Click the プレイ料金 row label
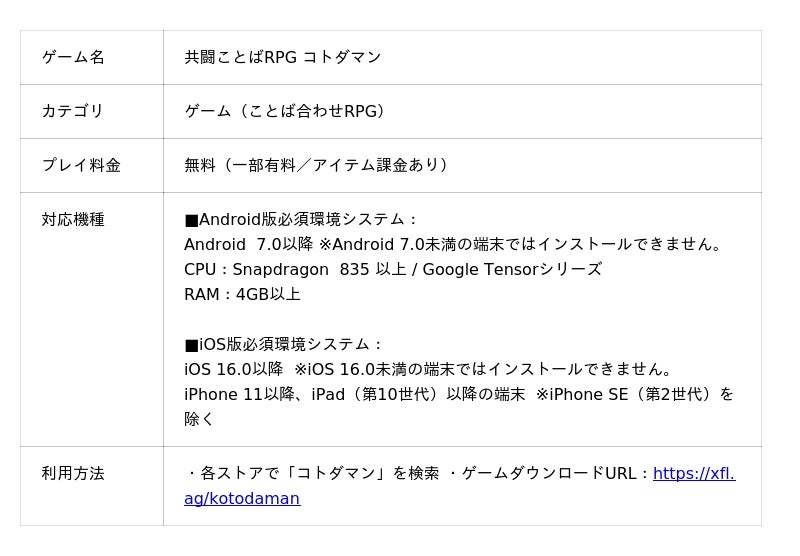Image resolution: width=800 pixels, height=556 pixels. click(81, 165)
